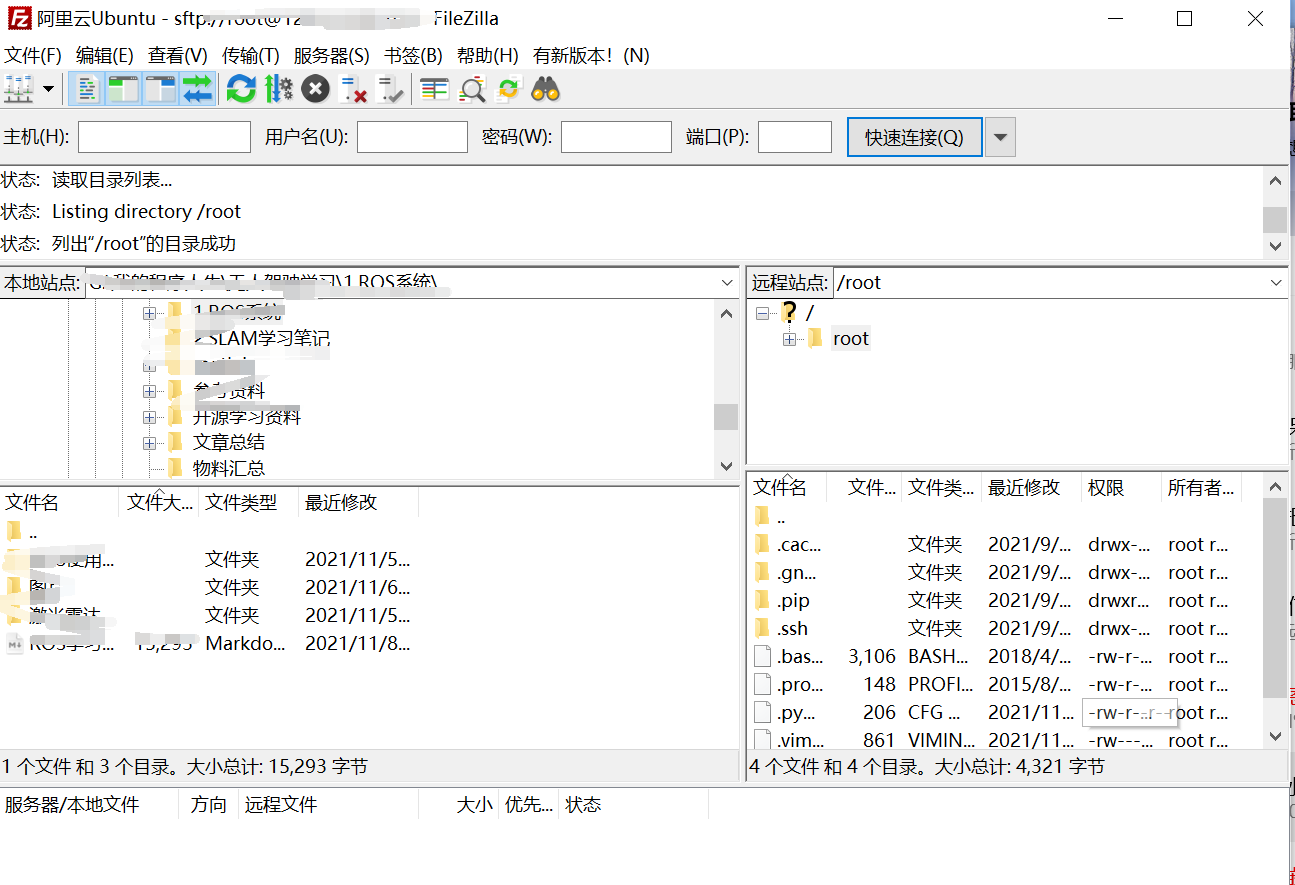Toggle the remote directory tree display

tap(160, 89)
